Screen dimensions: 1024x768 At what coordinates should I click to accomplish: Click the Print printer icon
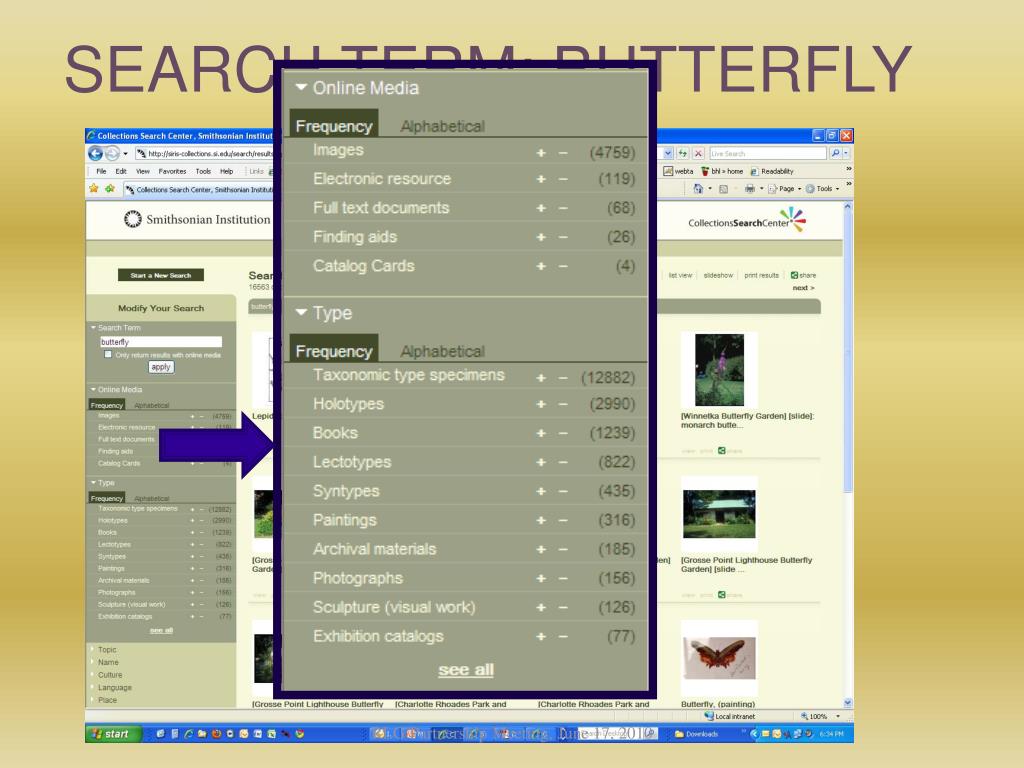(x=750, y=189)
